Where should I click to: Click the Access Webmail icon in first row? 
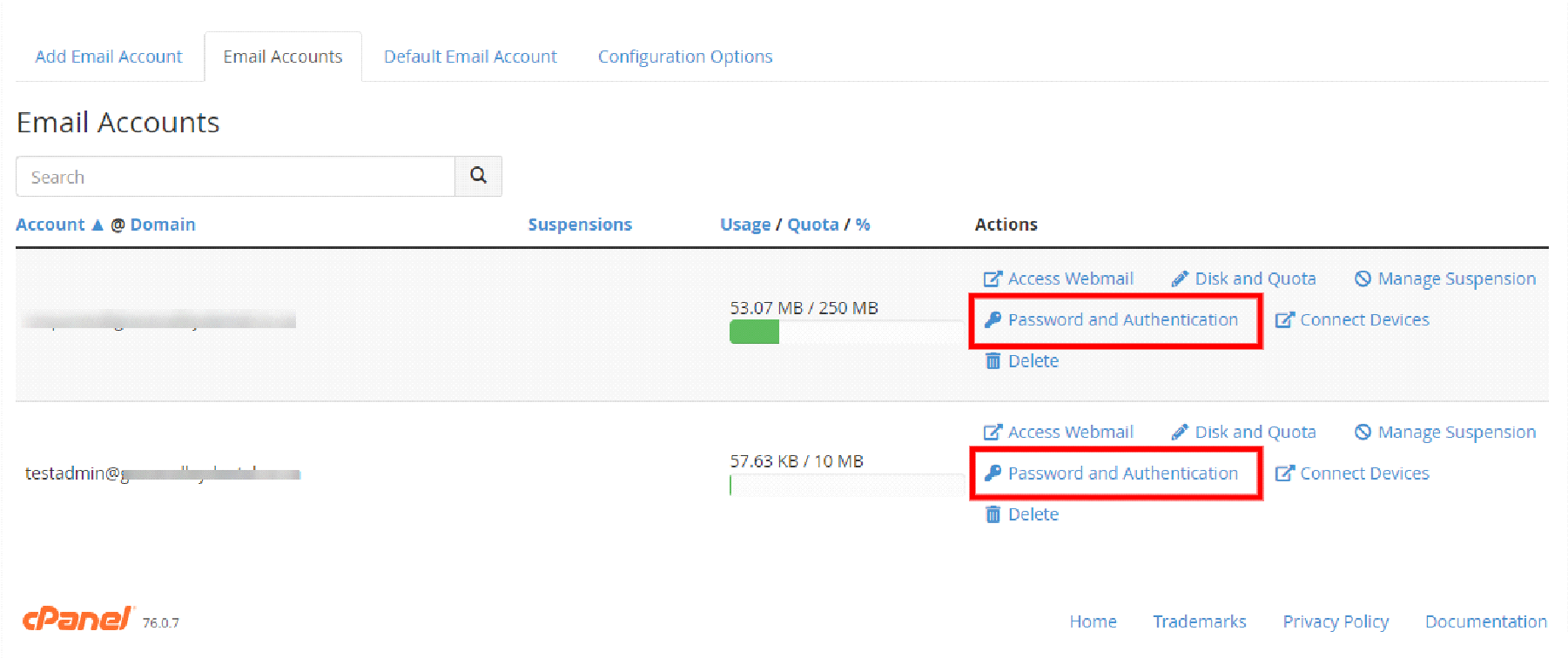[993, 279]
